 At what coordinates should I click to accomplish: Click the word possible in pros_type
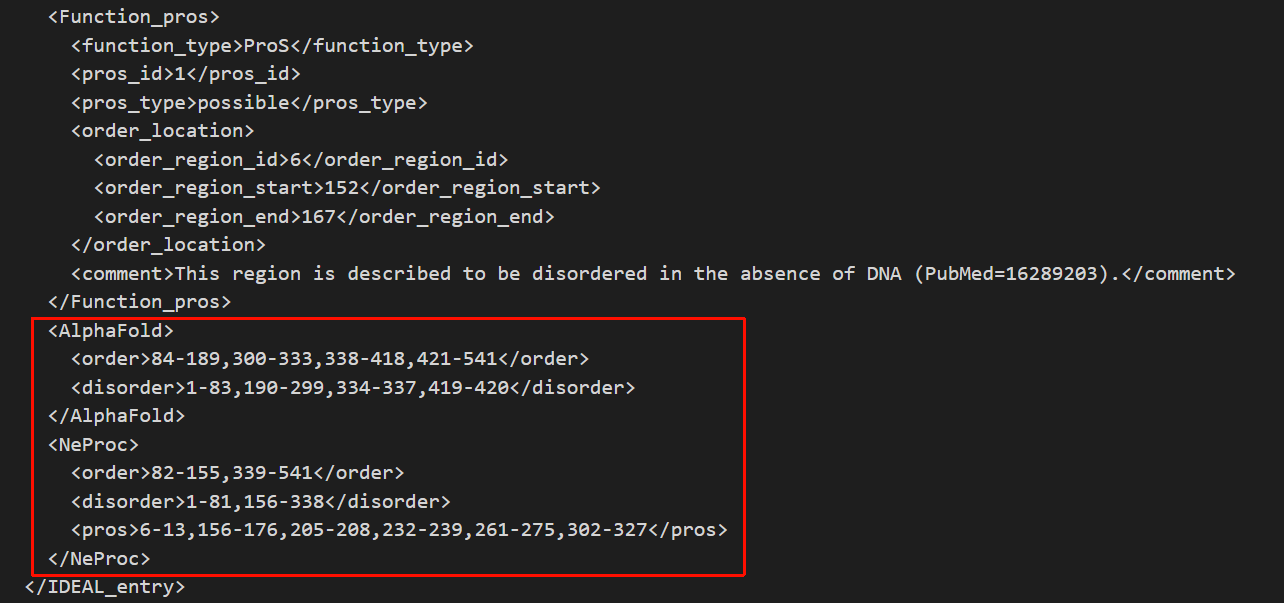click(244, 102)
